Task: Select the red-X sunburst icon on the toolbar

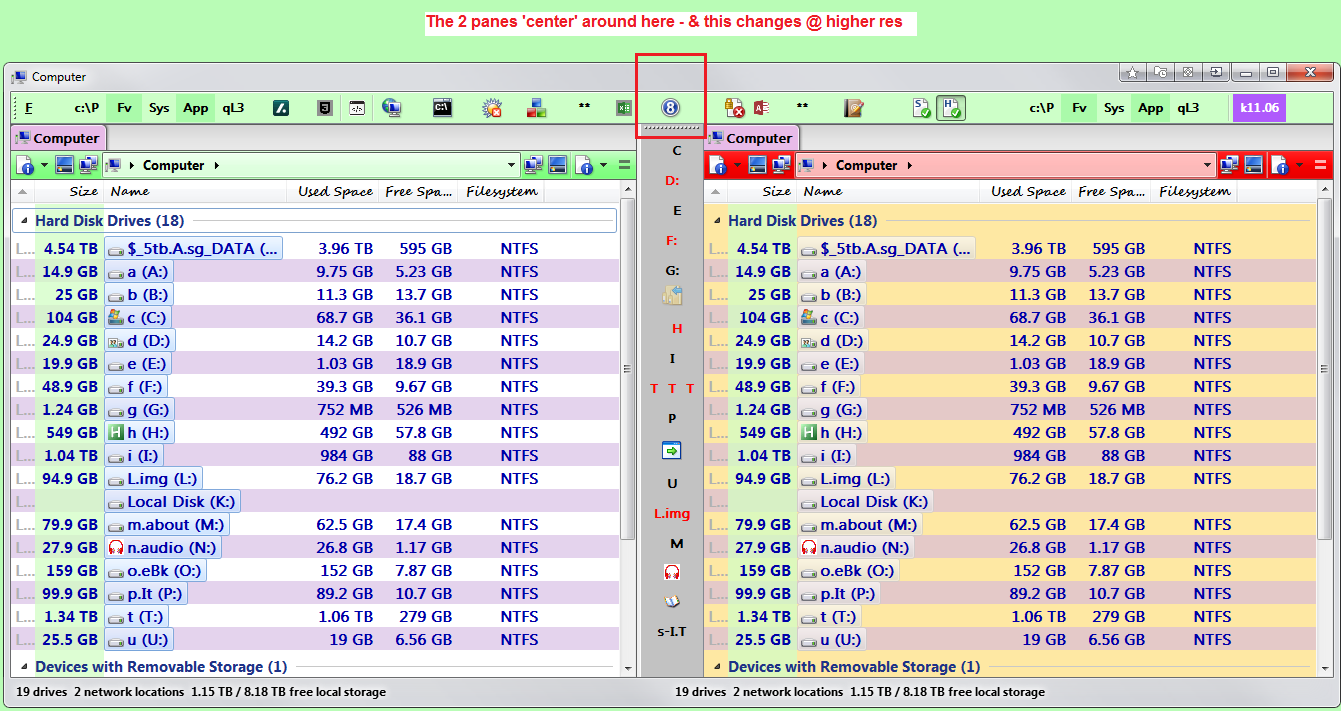Action: 491,107
